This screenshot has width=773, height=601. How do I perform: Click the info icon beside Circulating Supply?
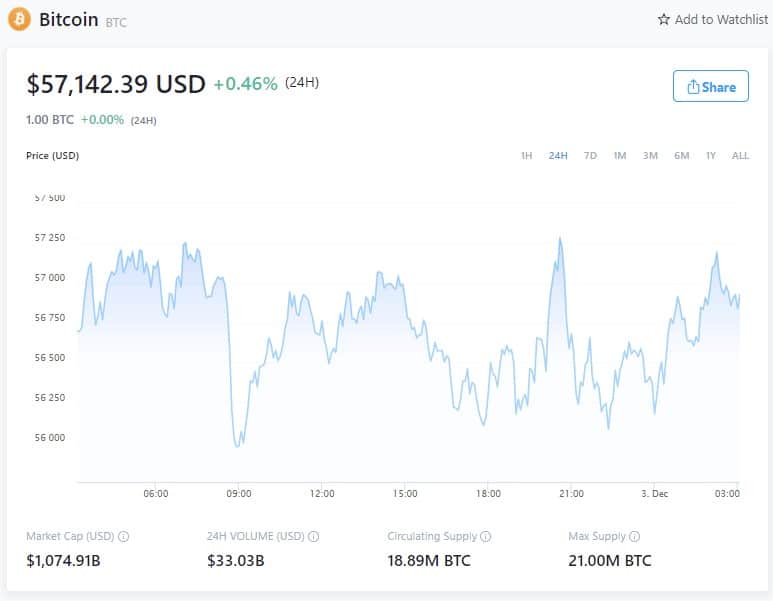click(486, 536)
